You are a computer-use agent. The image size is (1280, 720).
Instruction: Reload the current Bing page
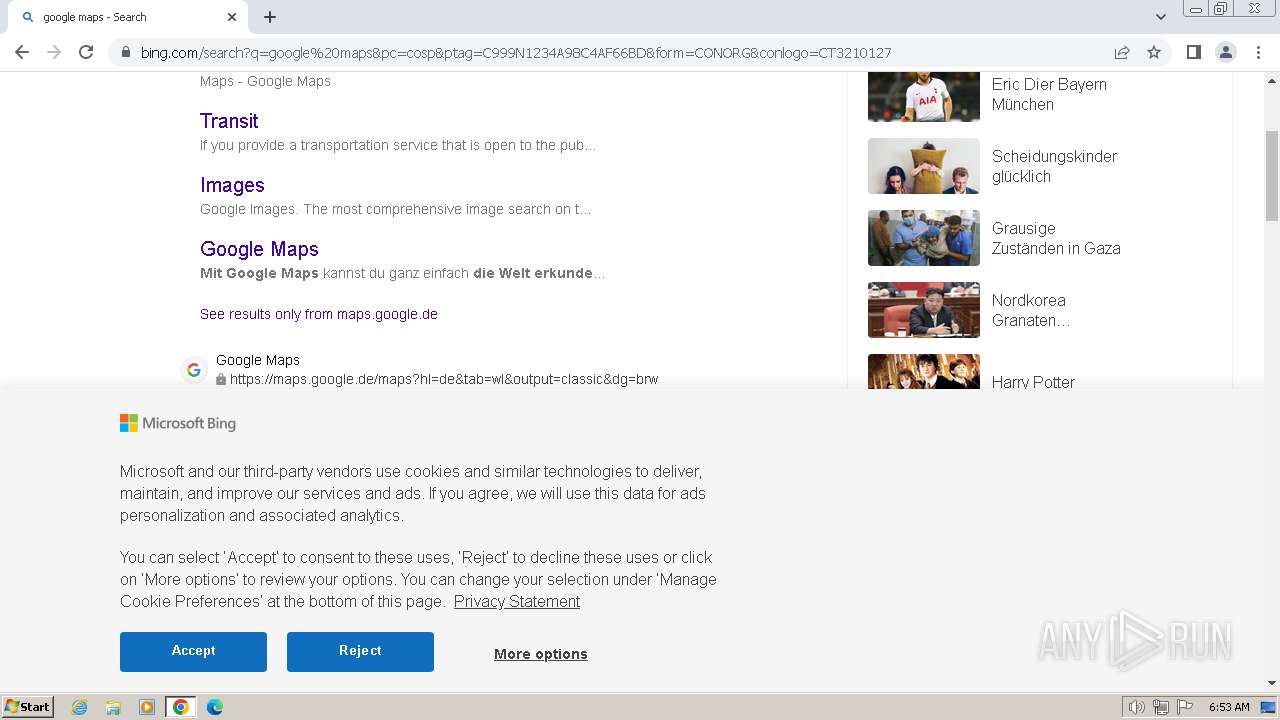click(86, 52)
